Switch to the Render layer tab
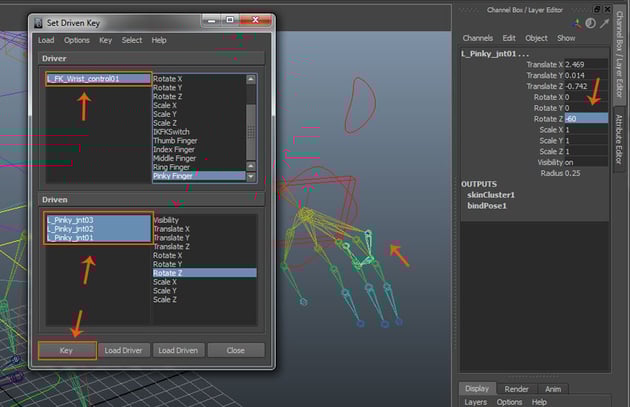The image size is (630, 407). pyautogui.click(x=516, y=389)
